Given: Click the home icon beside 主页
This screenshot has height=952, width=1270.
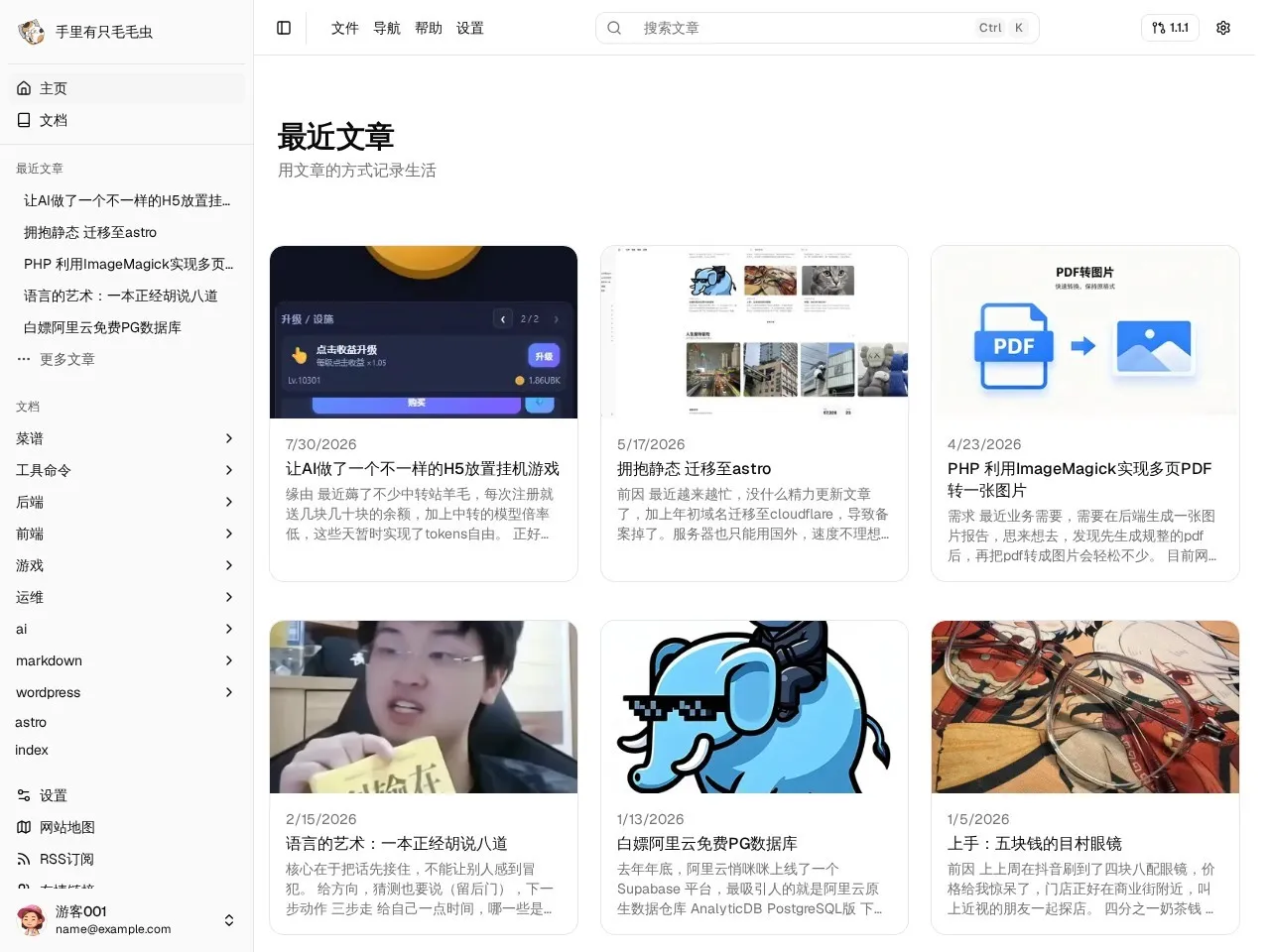Looking at the screenshot, I should 24,88.
